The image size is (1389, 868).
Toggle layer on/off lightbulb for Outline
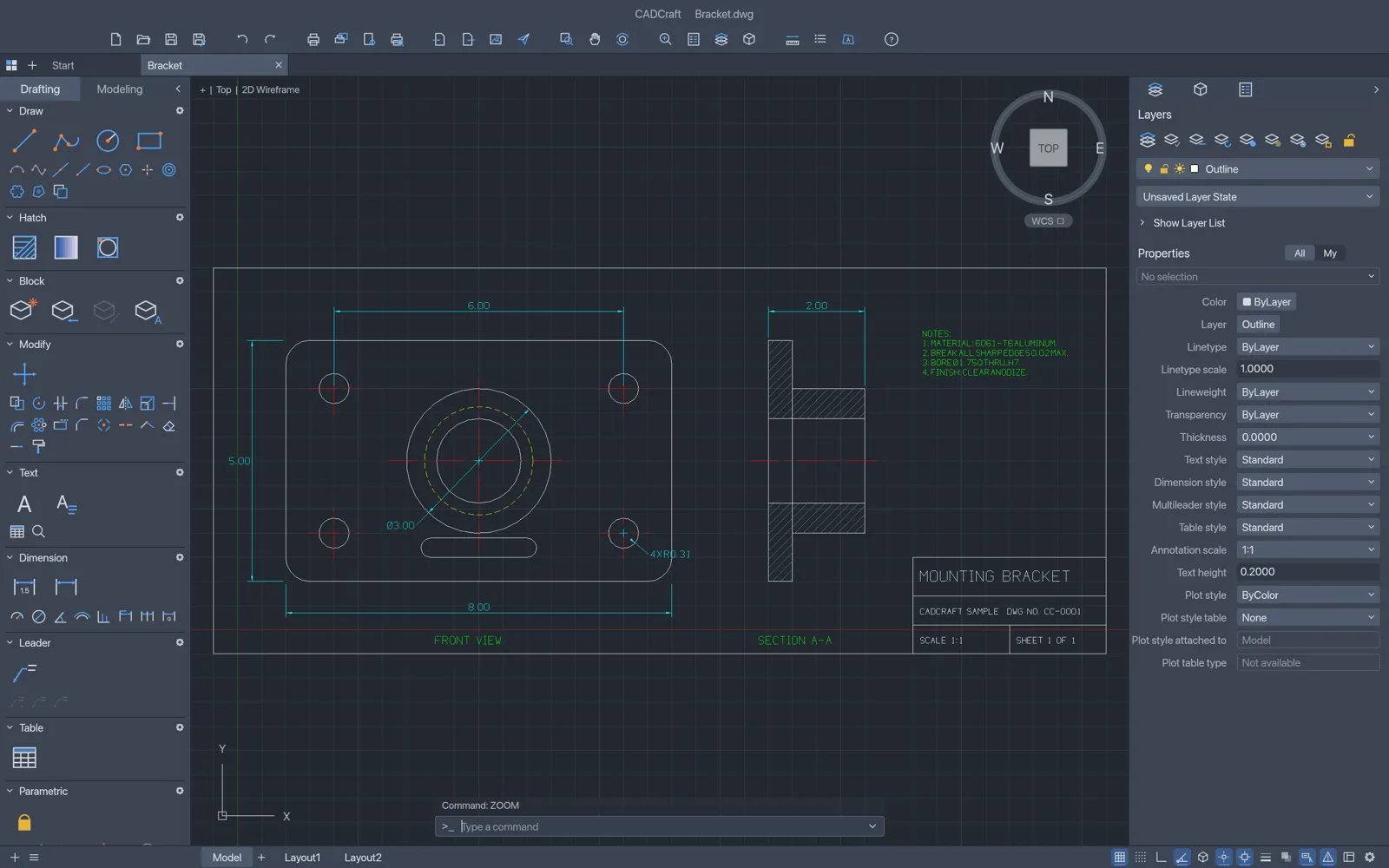(1149, 169)
